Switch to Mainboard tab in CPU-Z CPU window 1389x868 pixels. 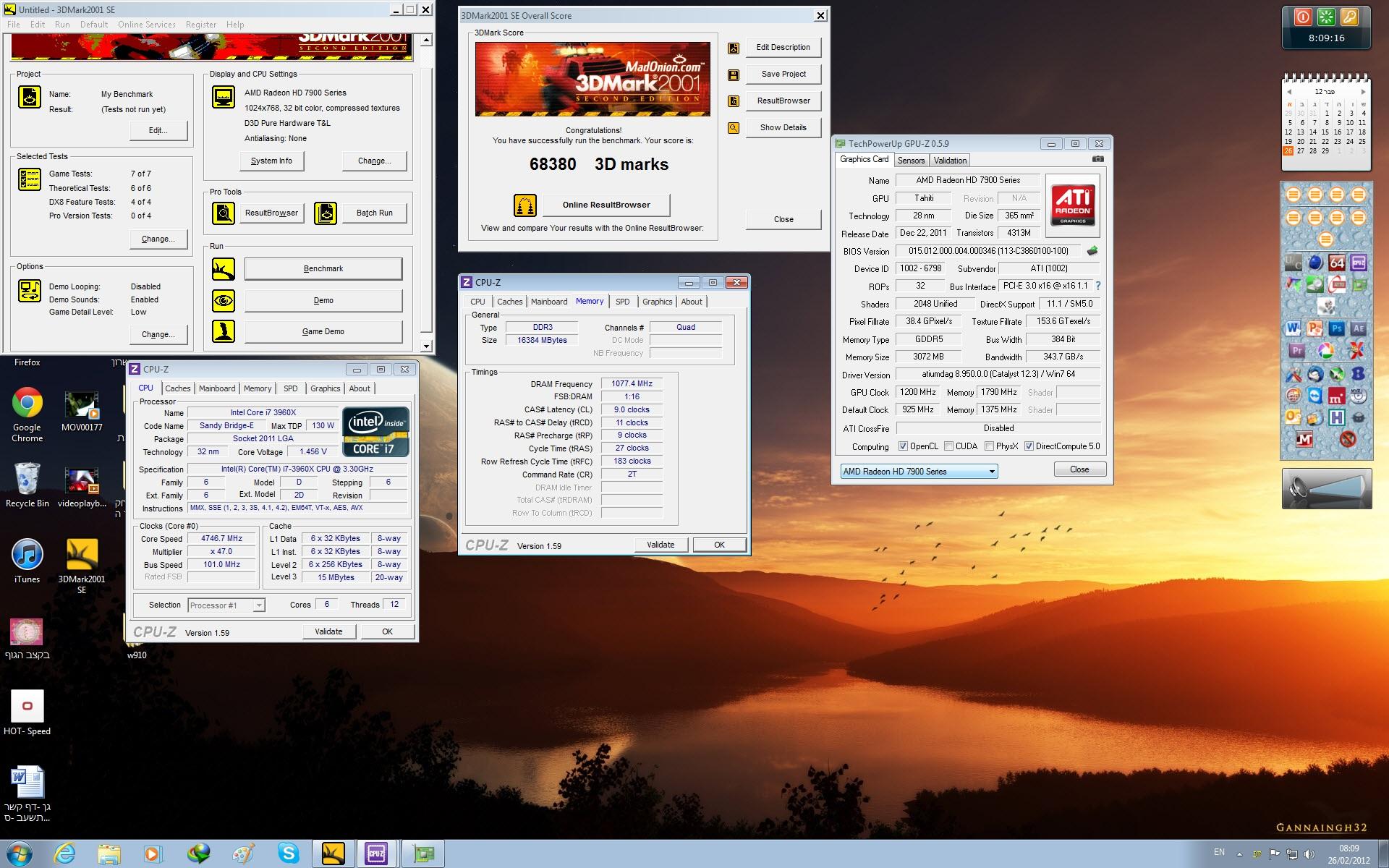(217, 388)
